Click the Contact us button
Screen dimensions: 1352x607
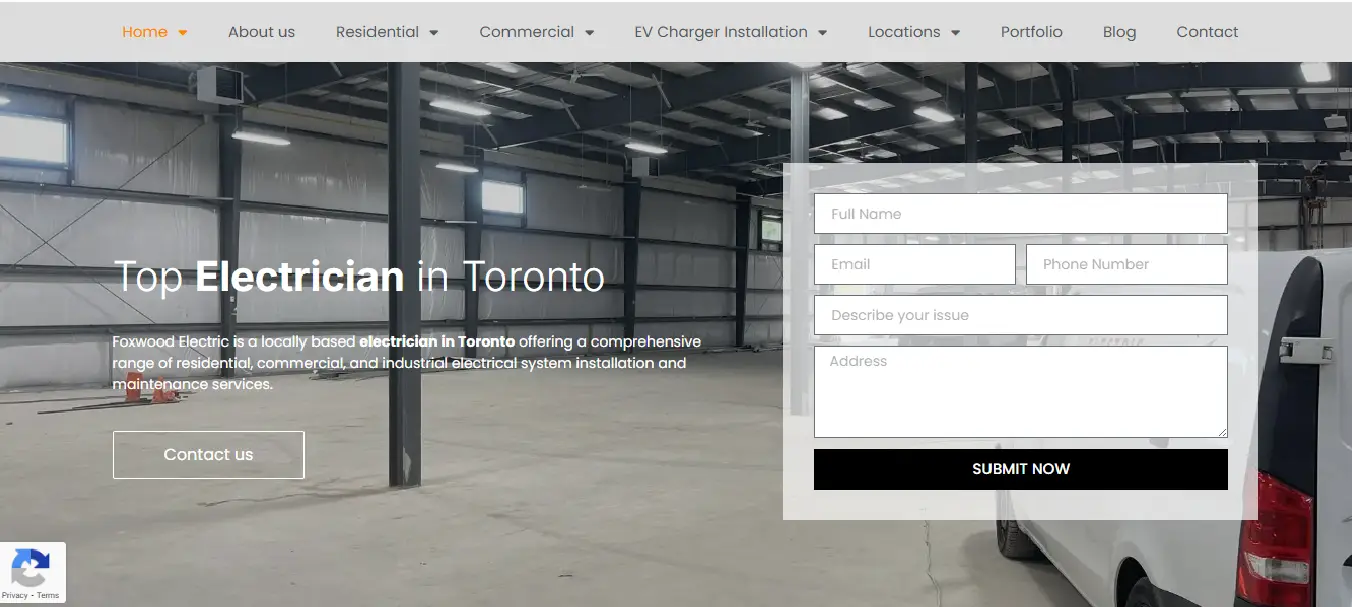[x=208, y=455]
